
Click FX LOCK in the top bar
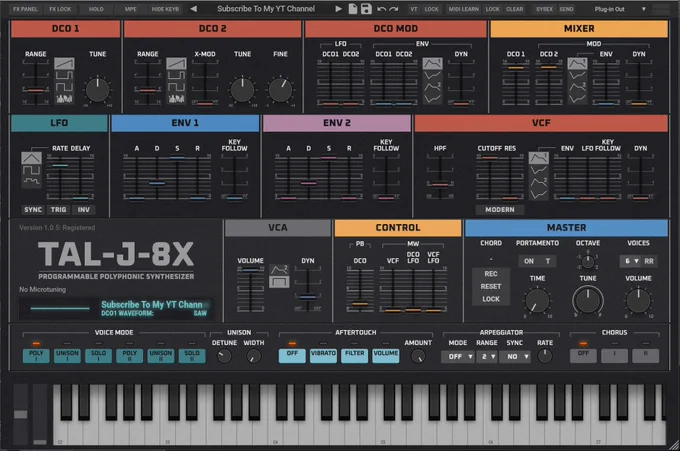[x=60, y=9]
